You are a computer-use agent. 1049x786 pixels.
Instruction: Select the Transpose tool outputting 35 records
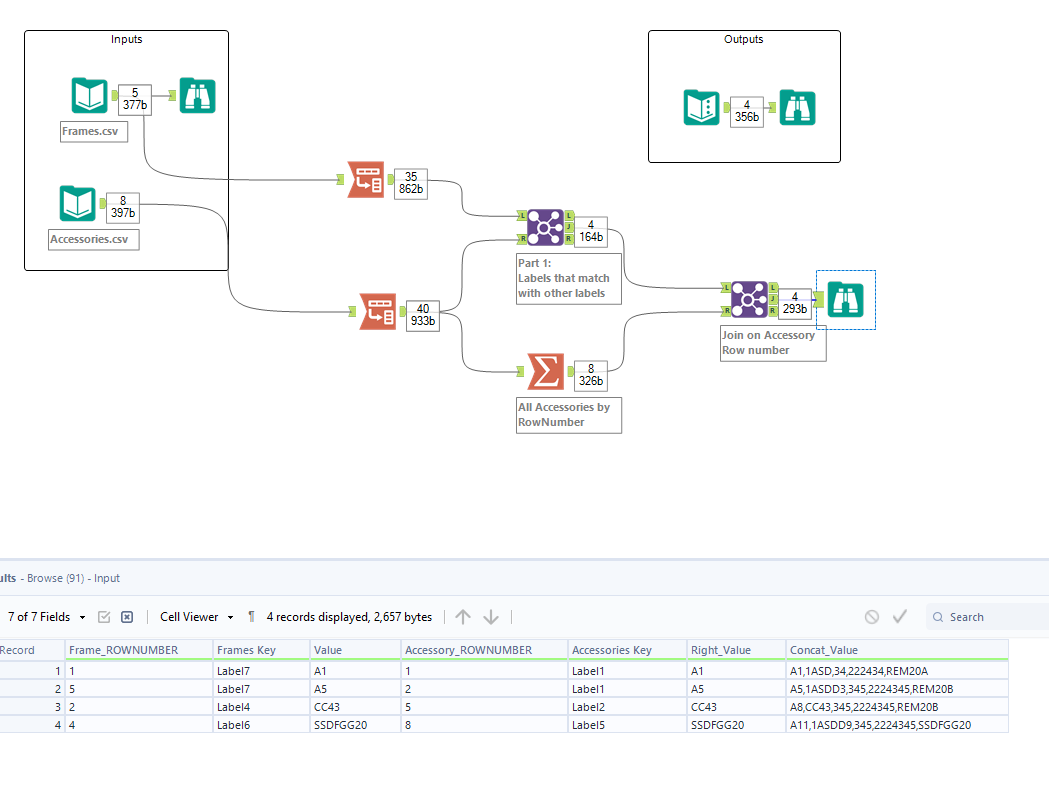pos(366,180)
